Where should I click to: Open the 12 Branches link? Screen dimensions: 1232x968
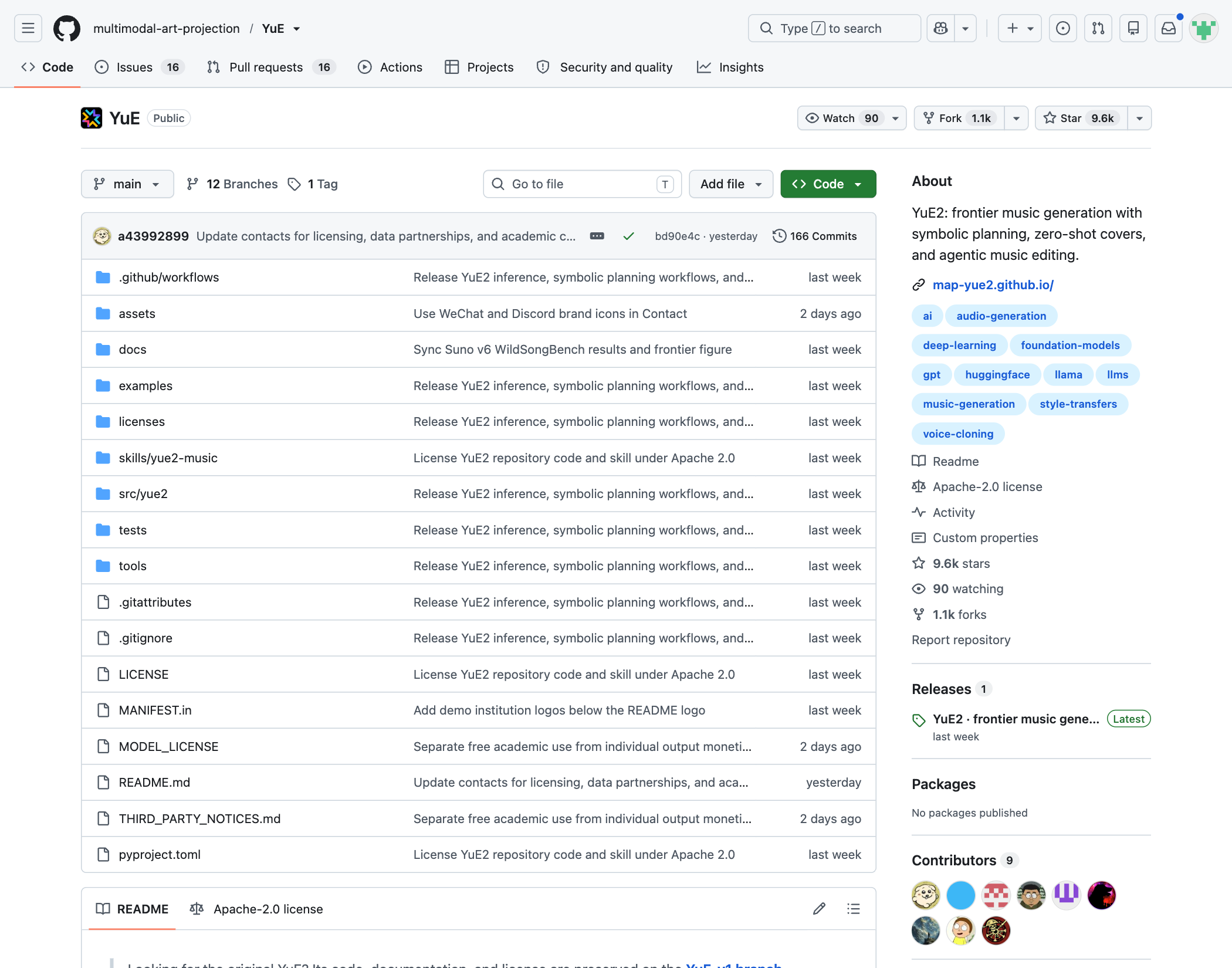pos(232,184)
